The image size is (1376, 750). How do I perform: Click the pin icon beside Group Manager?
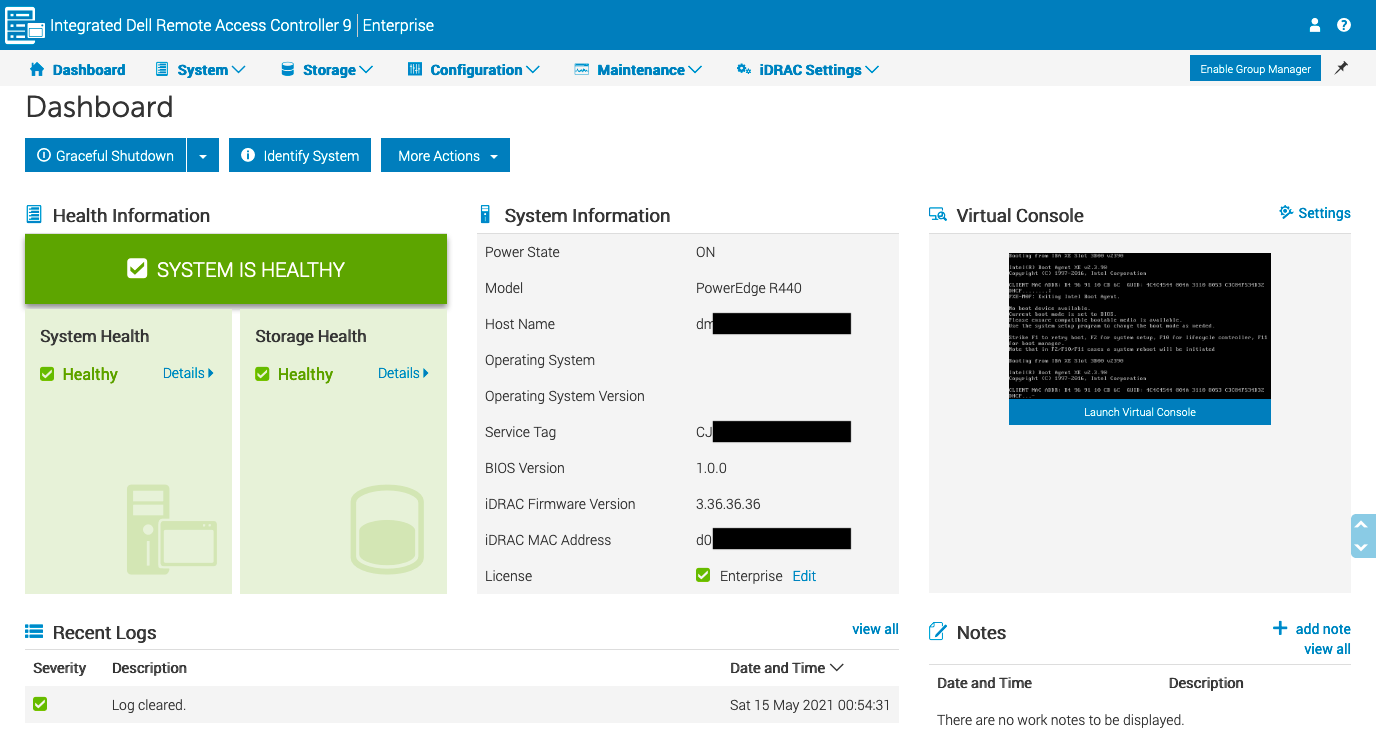pyautogui.click(x=1342, y=68)
